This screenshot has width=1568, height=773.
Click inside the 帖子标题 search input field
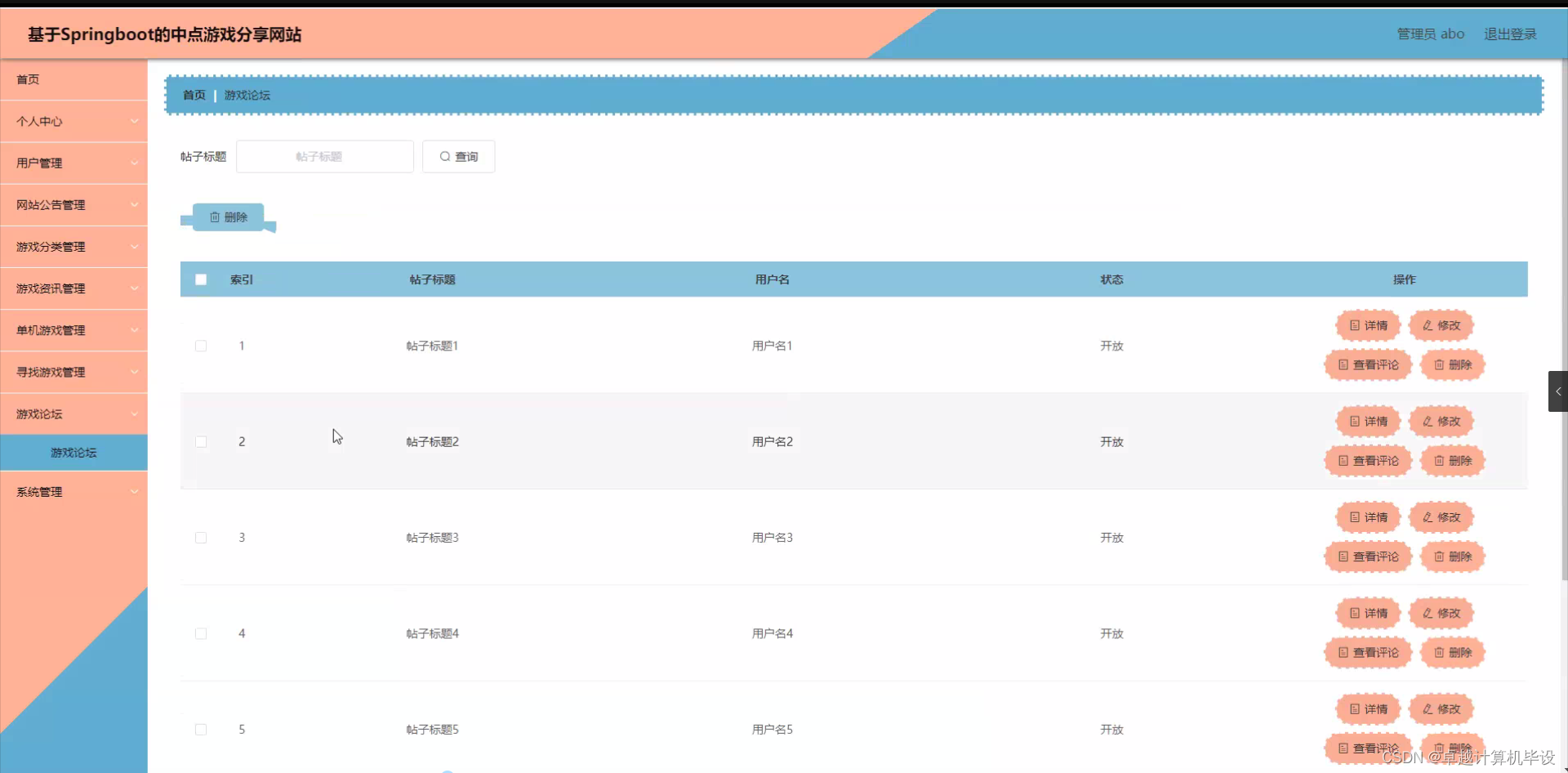324,156
